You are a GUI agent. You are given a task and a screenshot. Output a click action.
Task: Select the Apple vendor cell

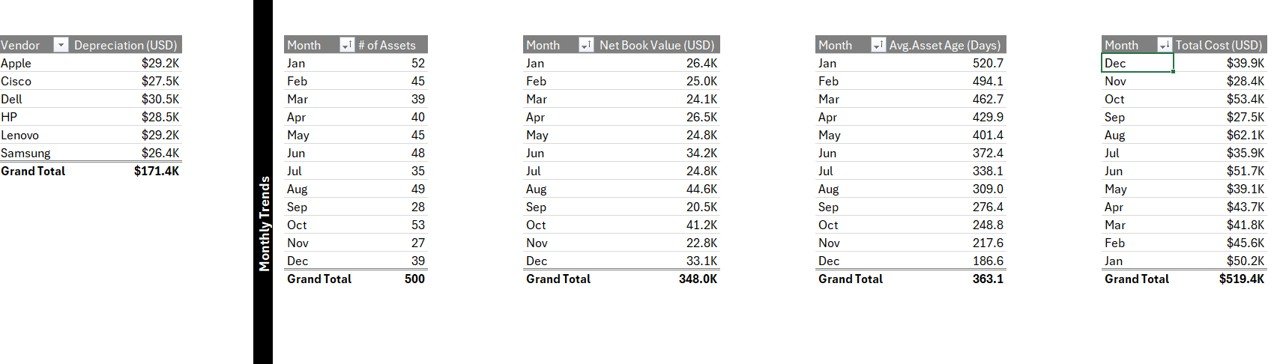coord(35,63)
